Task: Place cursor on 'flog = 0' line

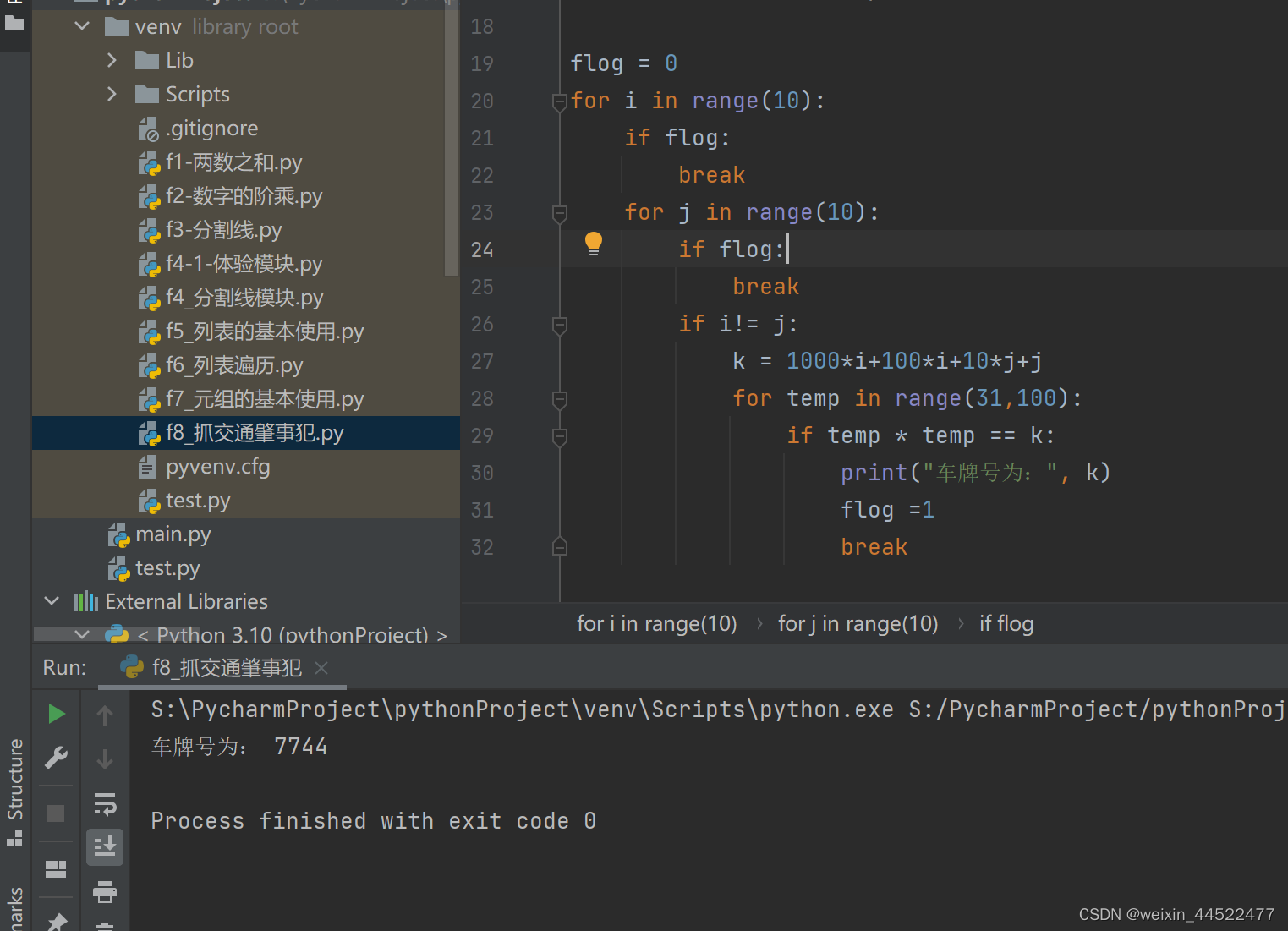Action: [623, 63]
